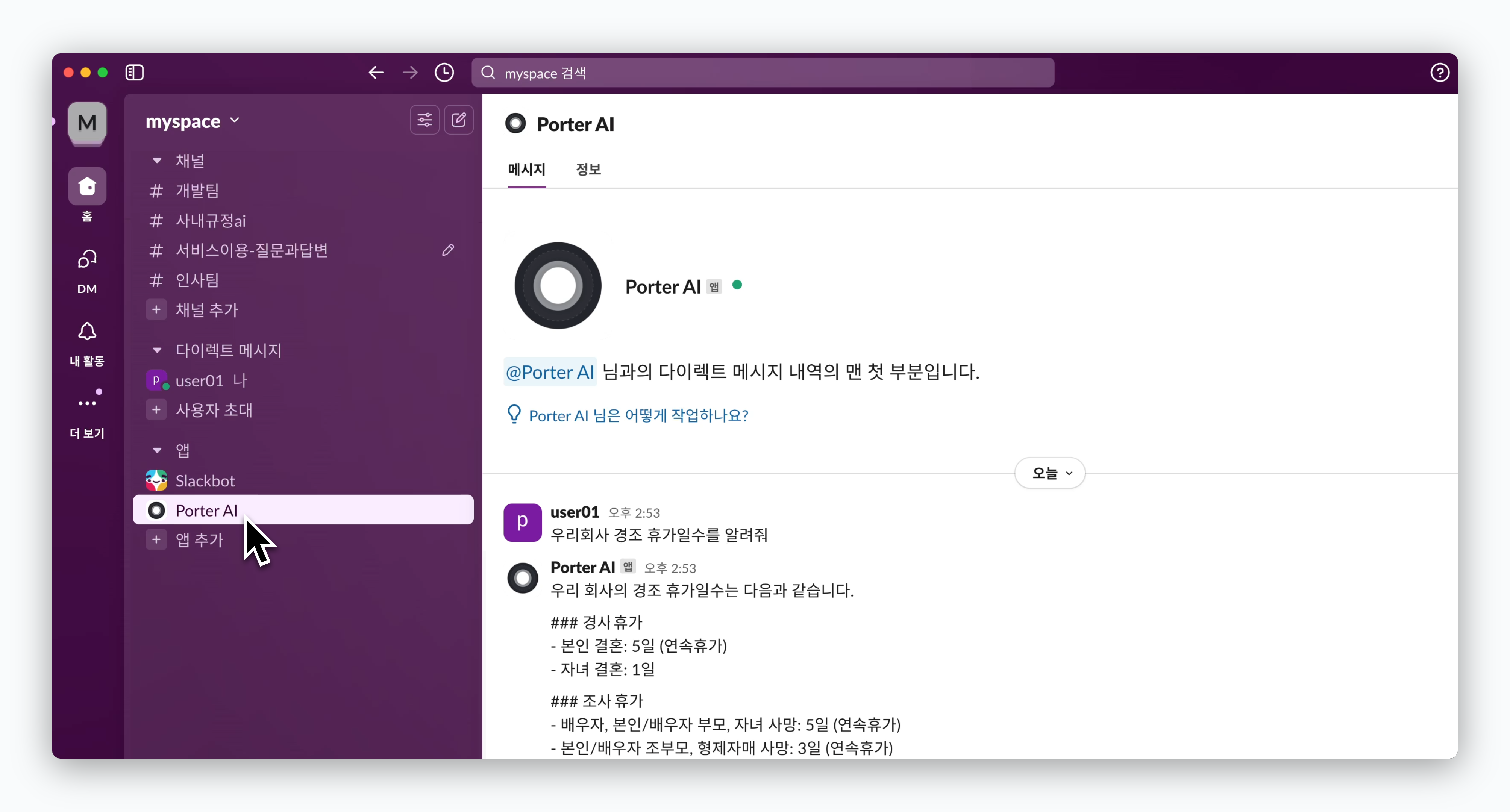Click Porter AI avatar beside its reply

click(x=522, y=578)
